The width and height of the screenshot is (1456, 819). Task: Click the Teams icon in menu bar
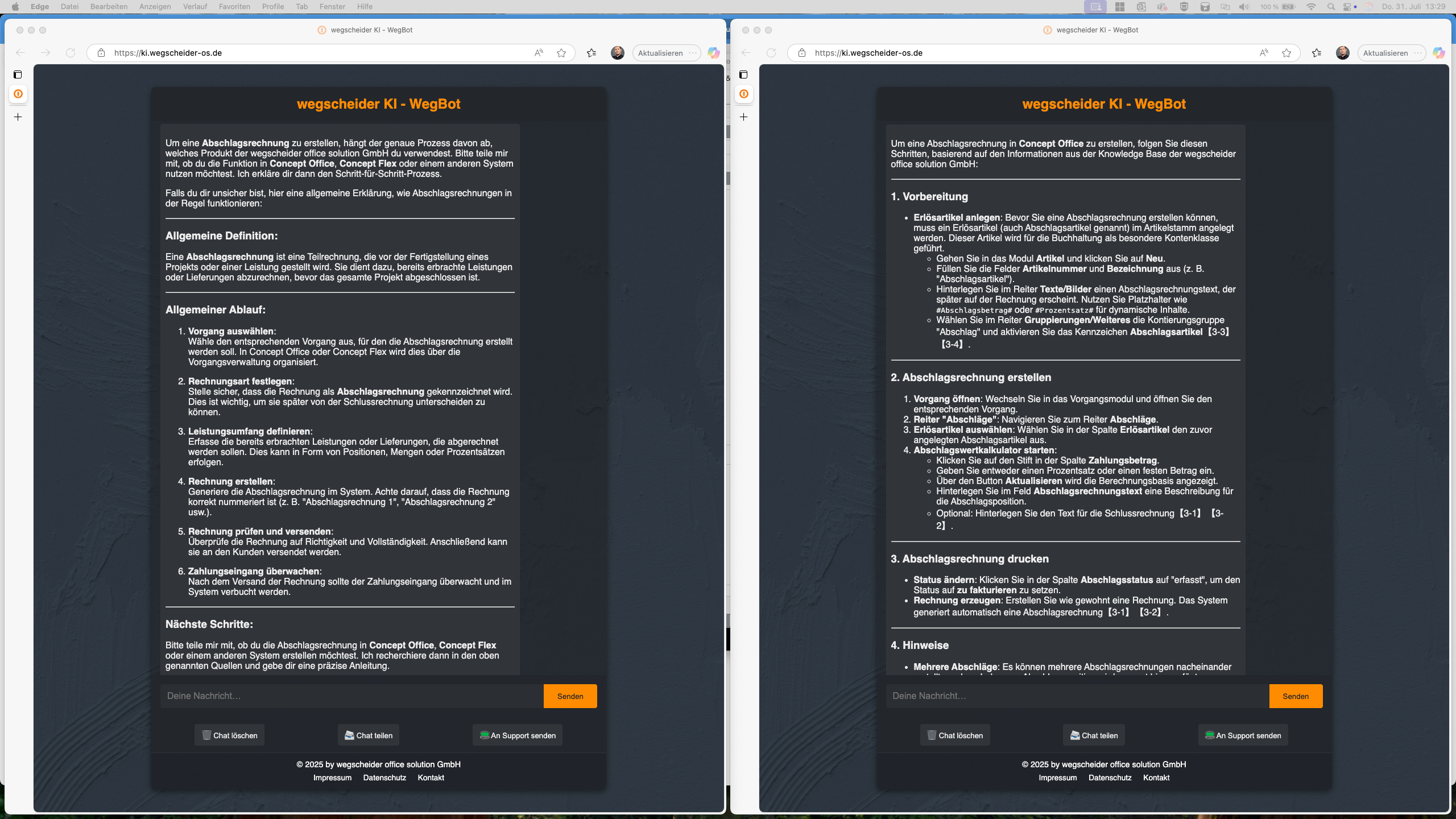1163,6
